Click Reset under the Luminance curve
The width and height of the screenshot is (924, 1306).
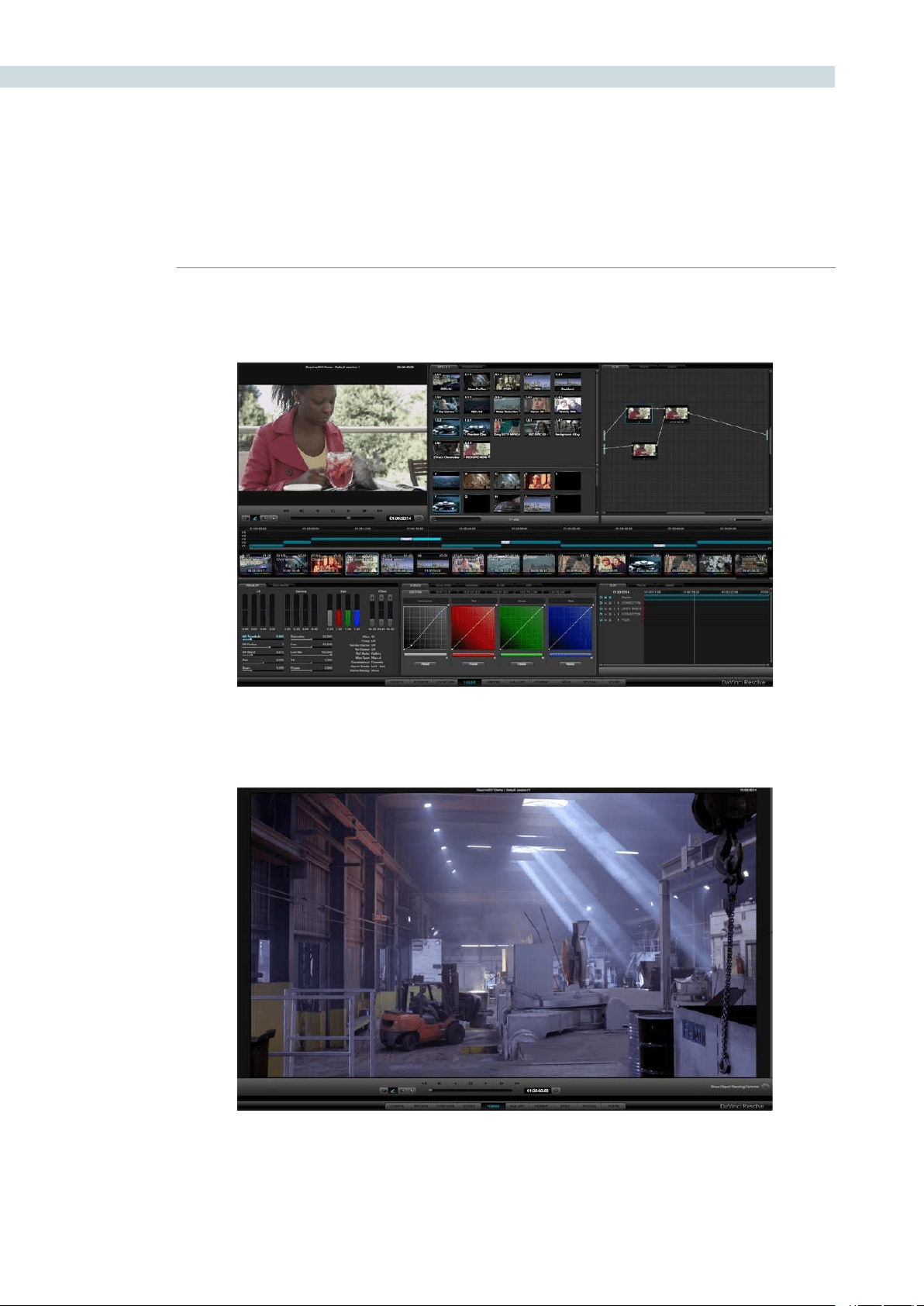coord(425,664)
